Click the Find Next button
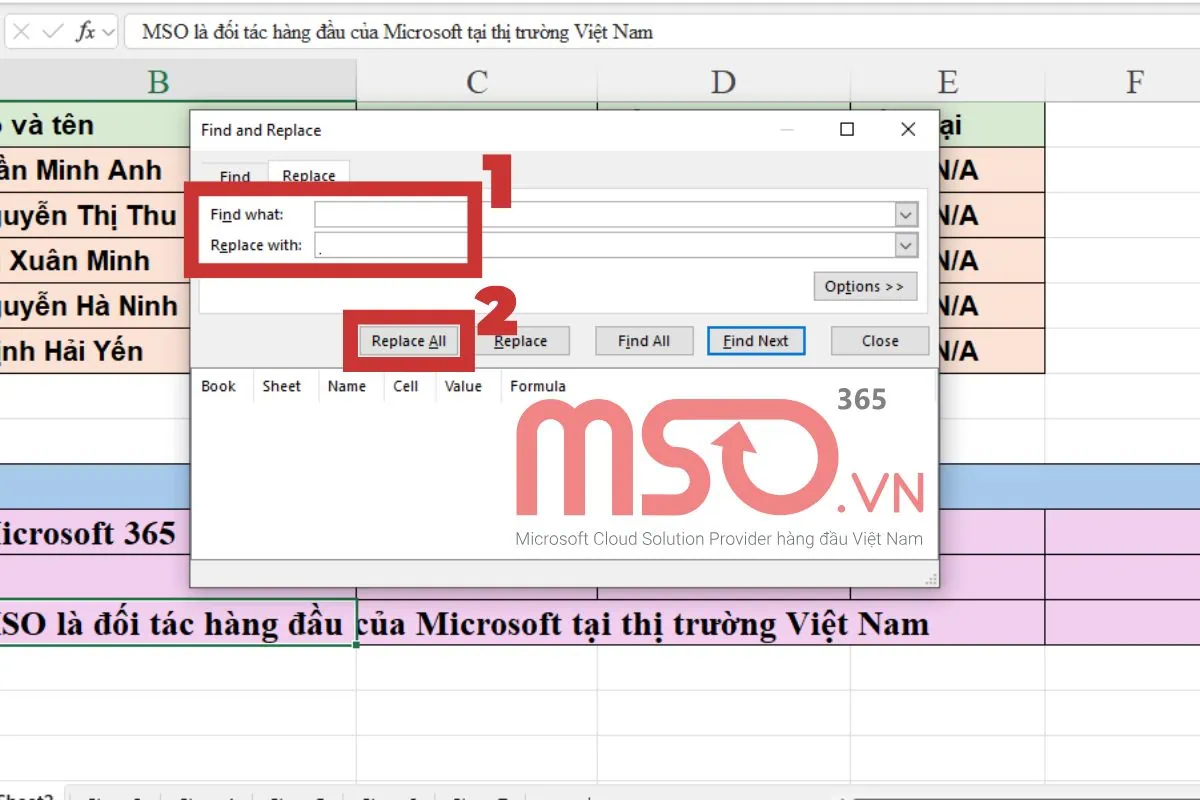 pyautogui.click(x=756, y=341)
